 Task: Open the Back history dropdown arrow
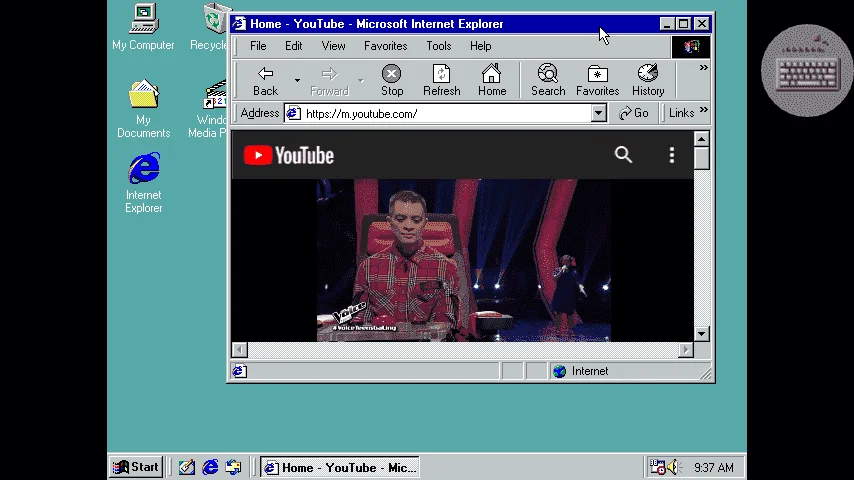[297, 81]
